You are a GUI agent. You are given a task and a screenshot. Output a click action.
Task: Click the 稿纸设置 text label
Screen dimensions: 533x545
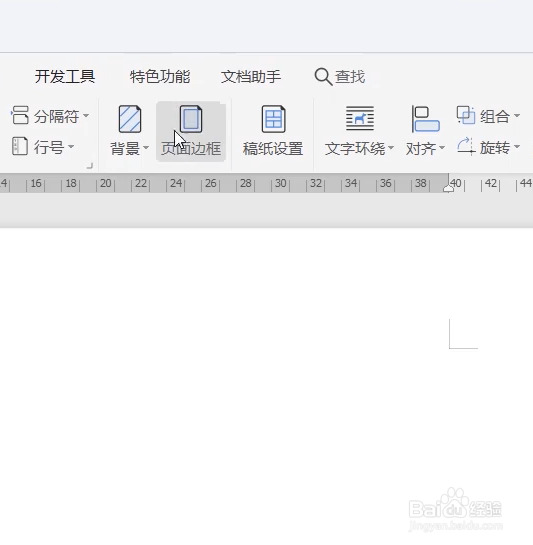(x=273, y=148)
